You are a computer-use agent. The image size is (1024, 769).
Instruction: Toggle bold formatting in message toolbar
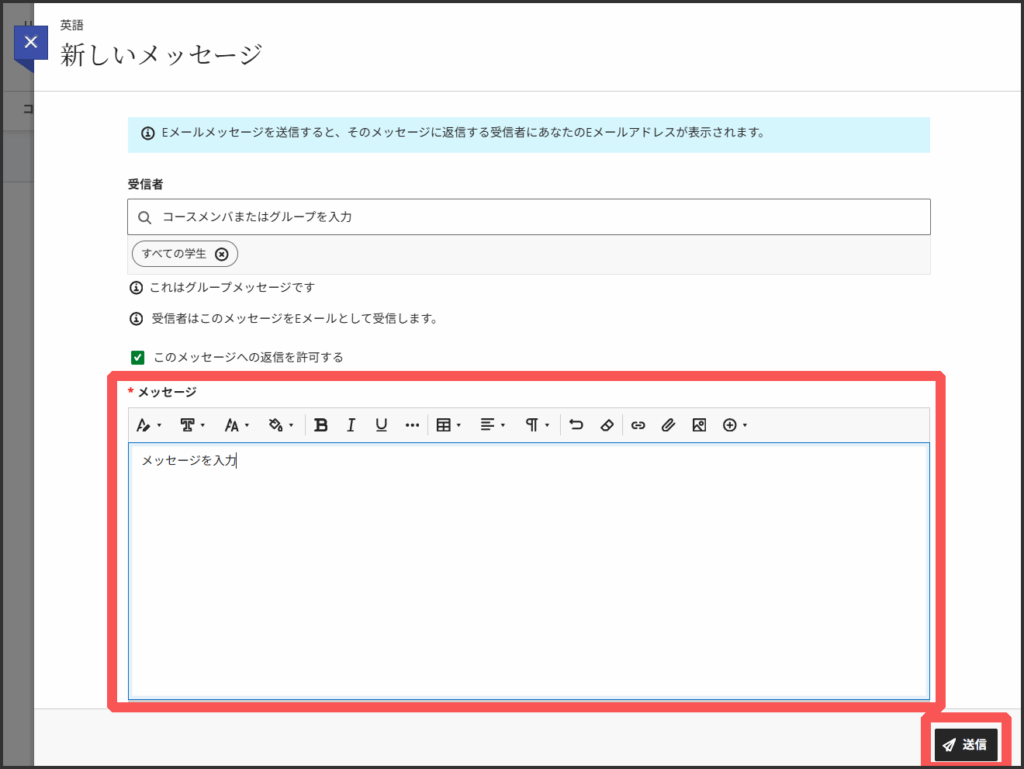click(321, 425)
